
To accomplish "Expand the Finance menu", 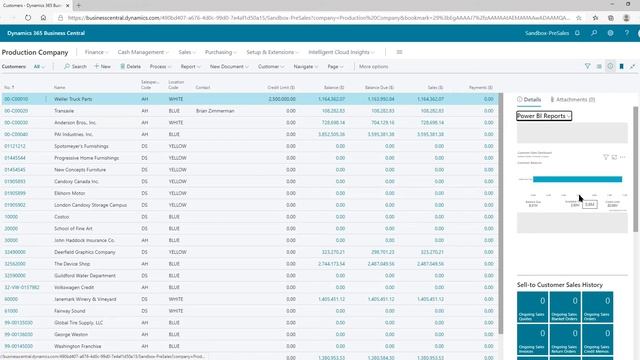I will pyautogui.click(x=96, y=52).
